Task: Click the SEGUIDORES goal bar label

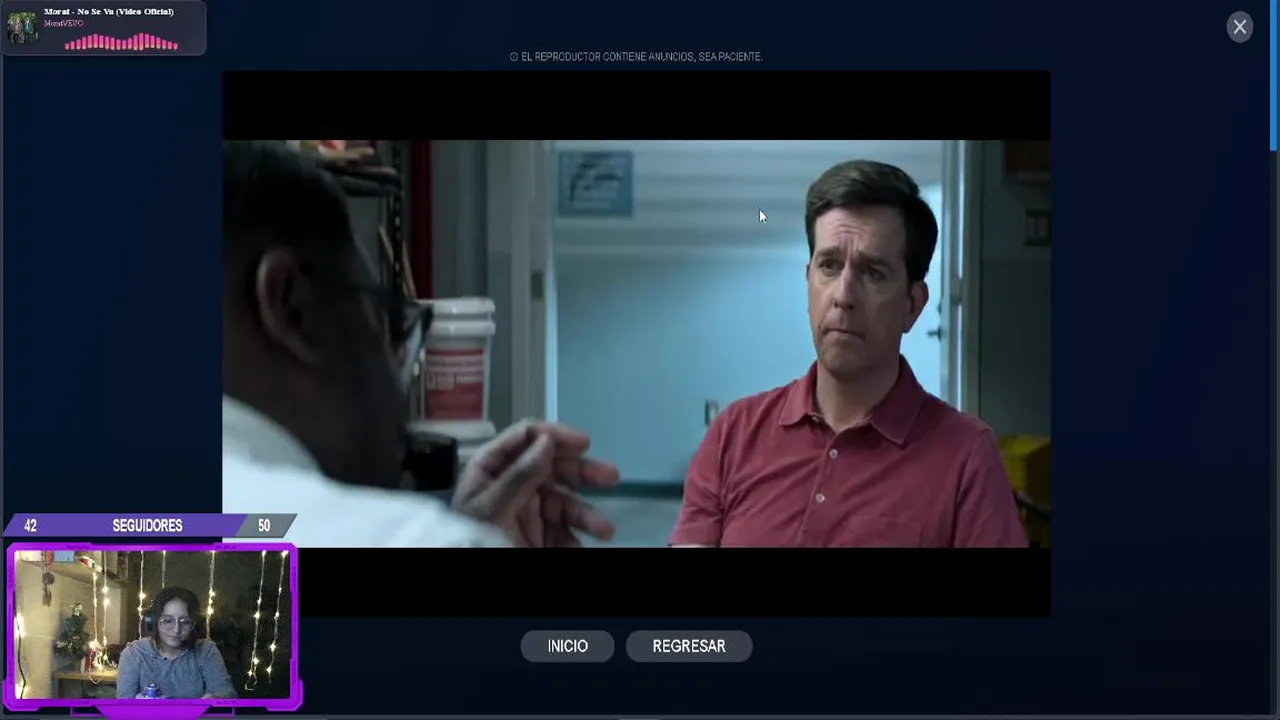Action: [x=147, y=526]
